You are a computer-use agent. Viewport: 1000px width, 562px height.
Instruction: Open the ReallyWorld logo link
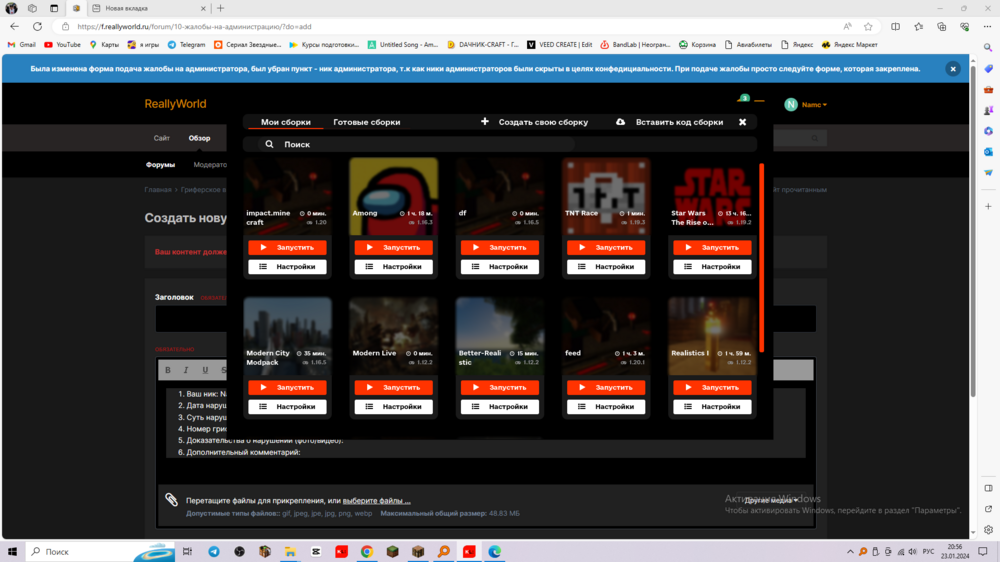(175, 104)
